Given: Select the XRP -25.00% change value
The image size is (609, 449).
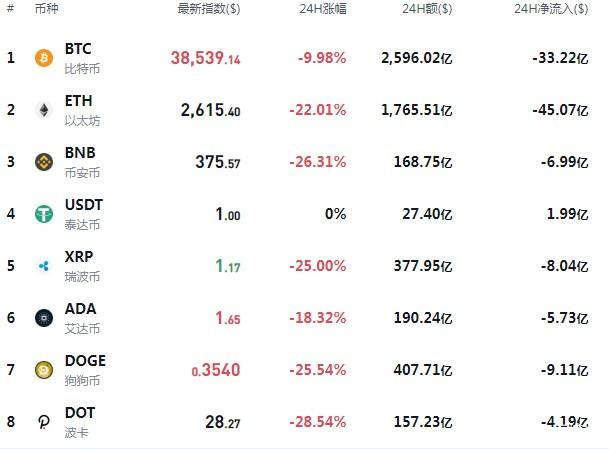Looking at the screenshot, I should coord(318,266).
